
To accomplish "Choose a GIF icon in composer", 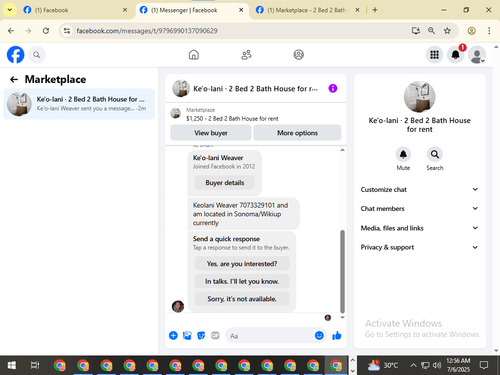I will (x=215, y=335).
